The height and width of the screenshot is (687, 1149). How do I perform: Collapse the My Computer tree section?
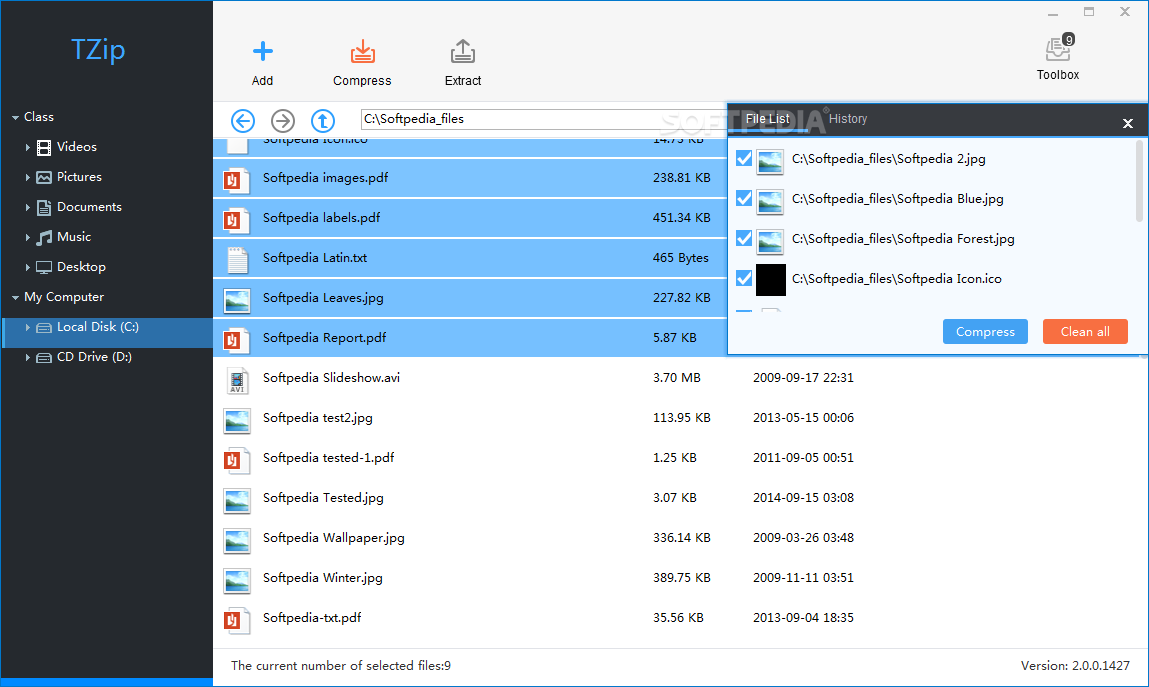click(15, 297)
